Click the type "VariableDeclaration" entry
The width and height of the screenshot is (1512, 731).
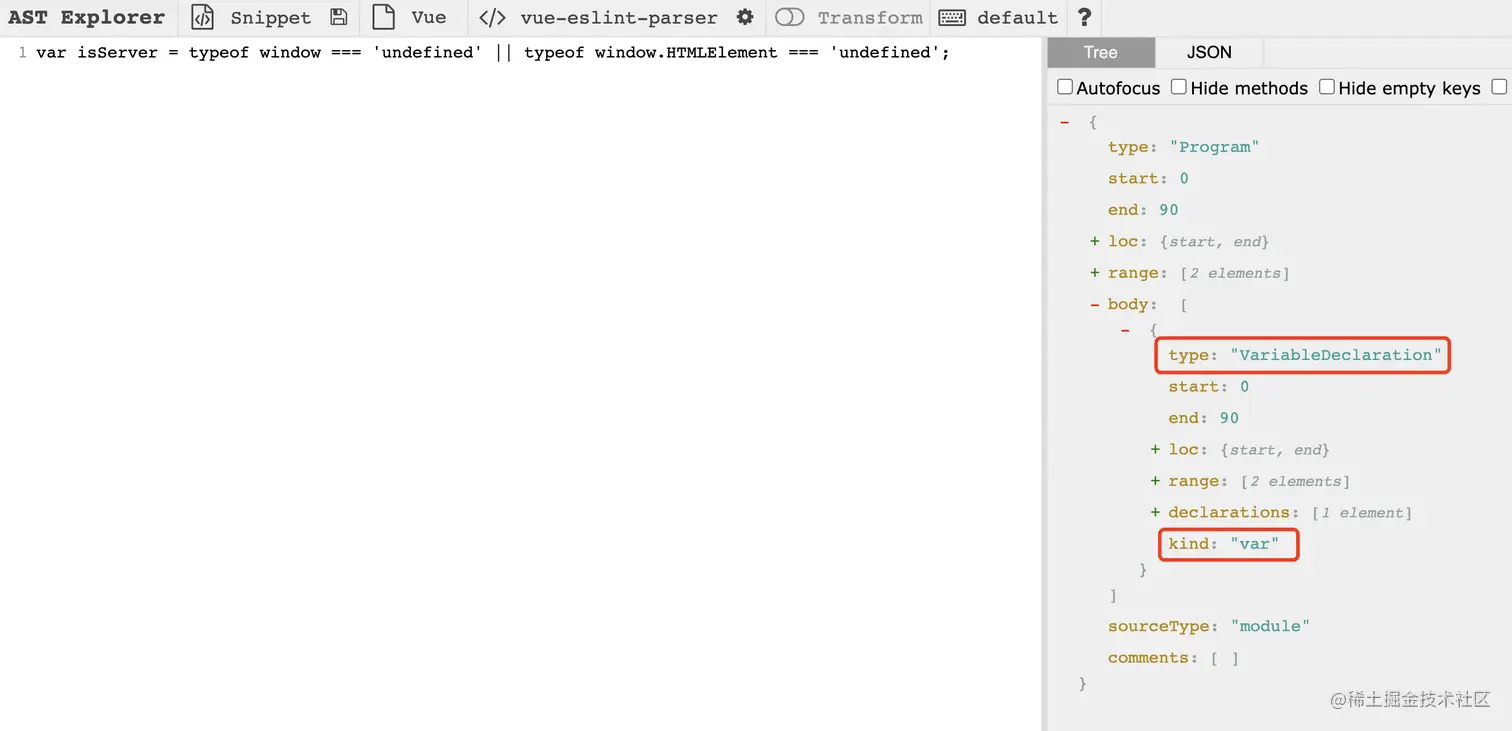pos(1305,355)
